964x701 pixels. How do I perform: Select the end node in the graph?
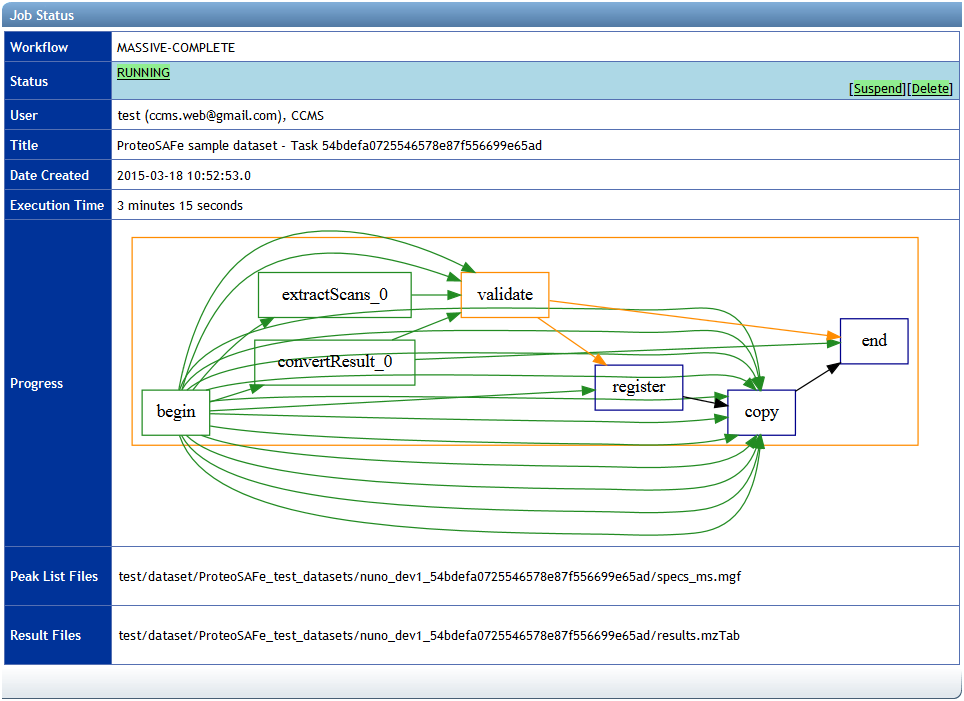pyautogui.click(x=873, y=341)
